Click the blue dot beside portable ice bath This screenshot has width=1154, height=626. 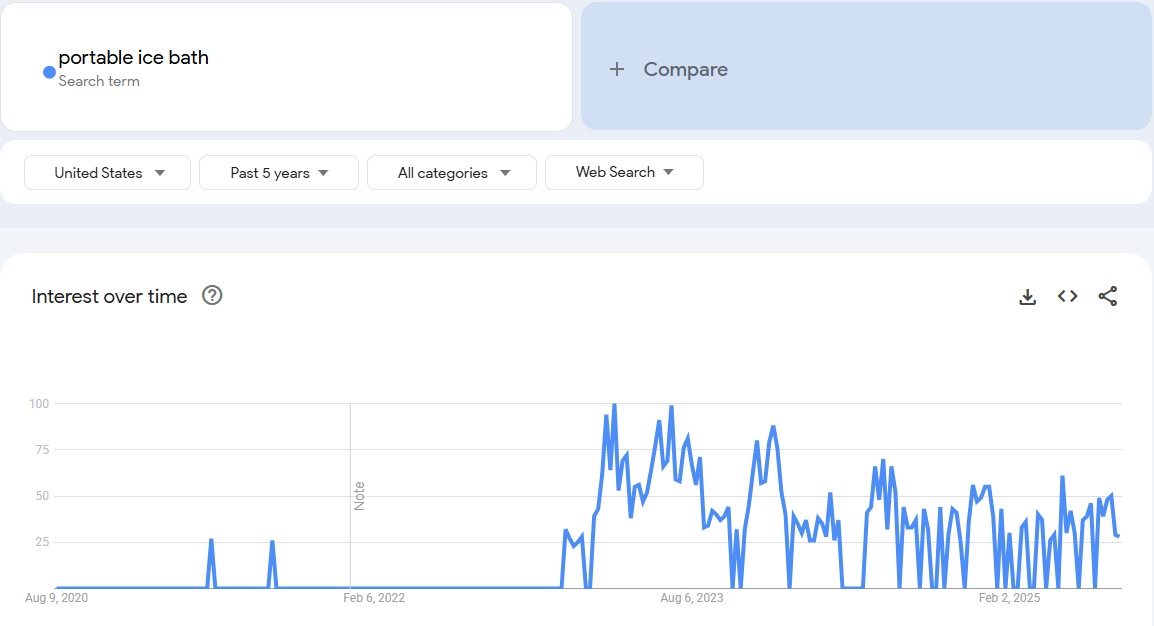(48, 71)
